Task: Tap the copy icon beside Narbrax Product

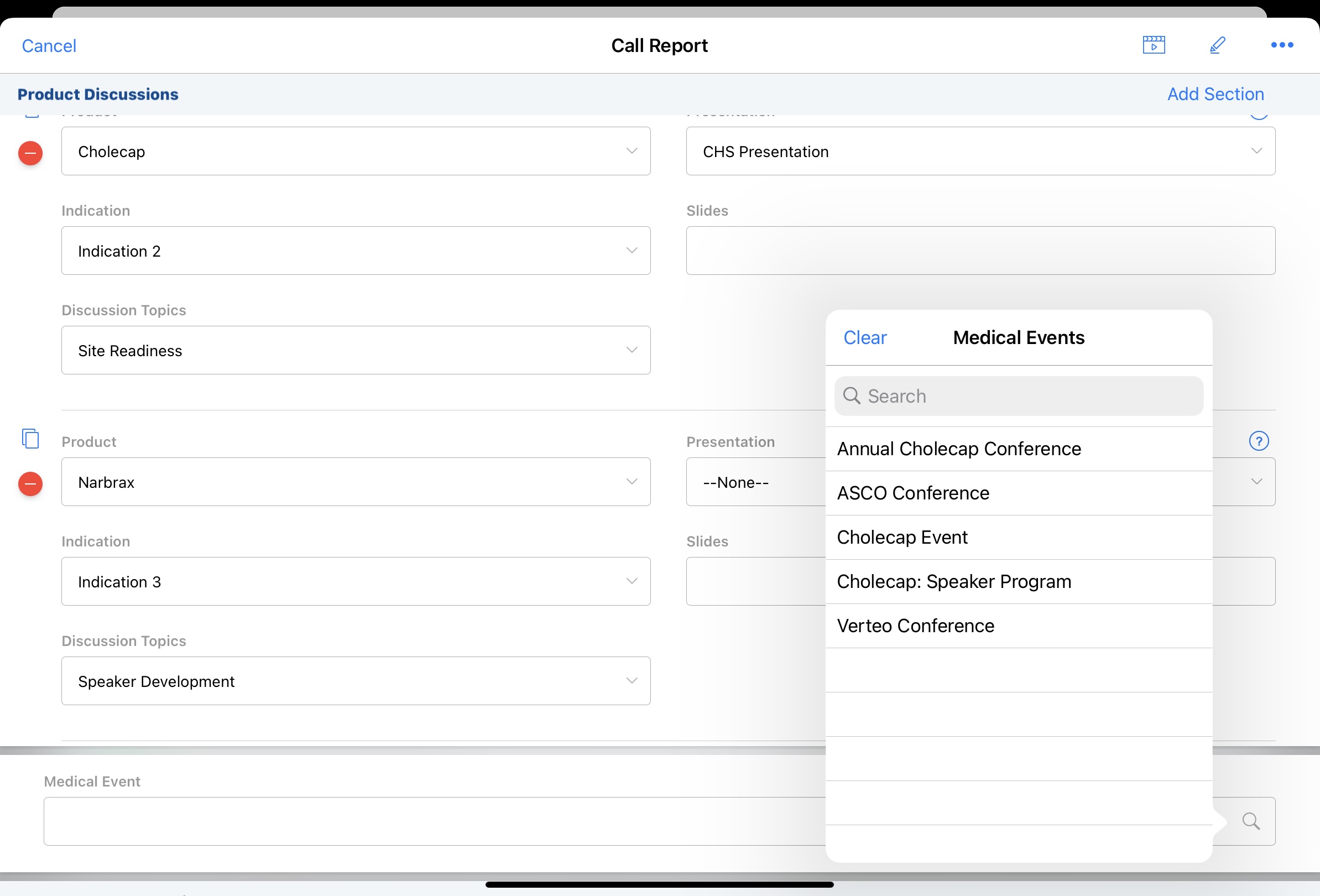Action: click(x=30, y=439)
